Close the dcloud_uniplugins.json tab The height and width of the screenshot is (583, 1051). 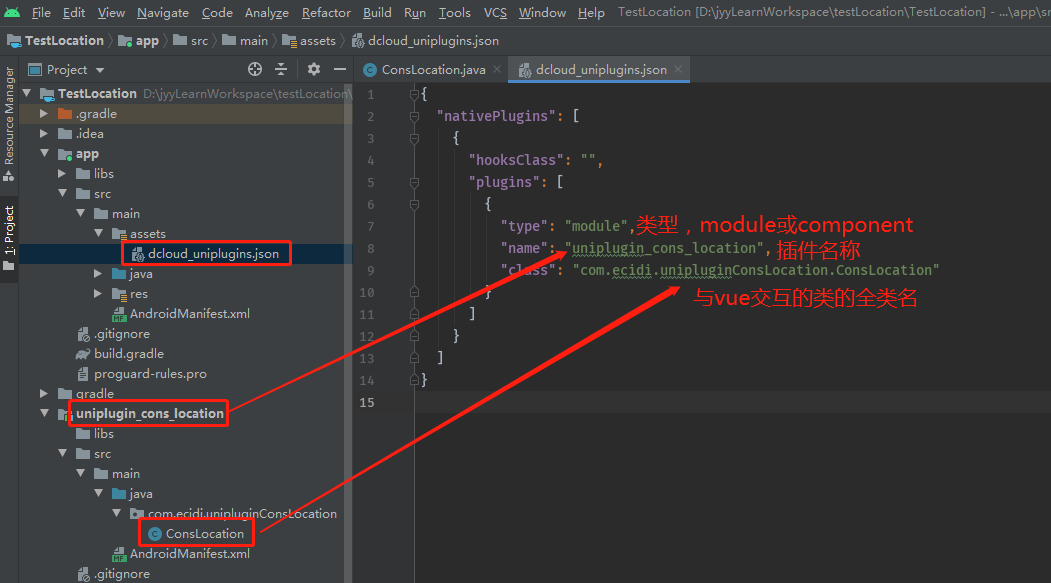tap(678, 69)
